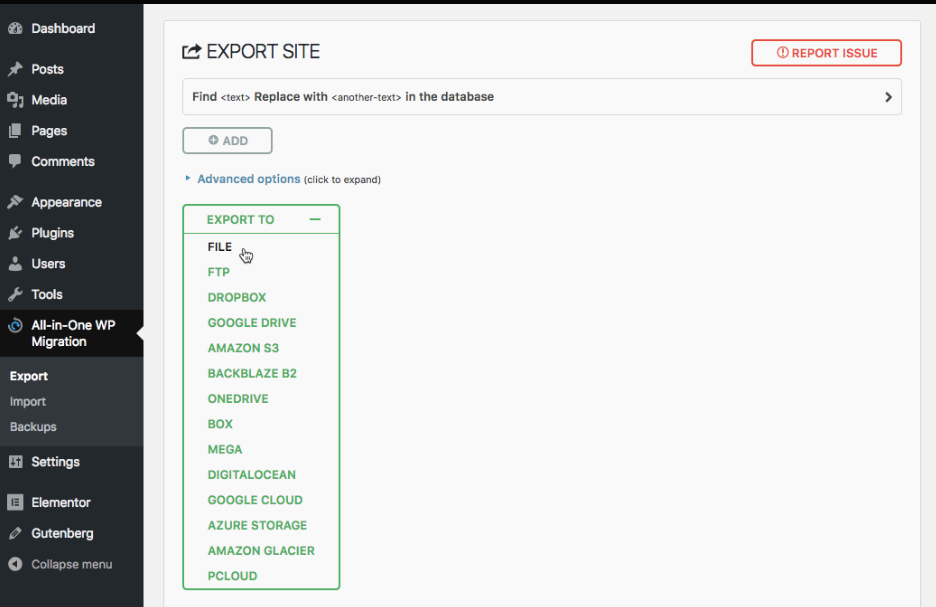Image resolution: width=936 pixels, height=607 pixels.
Task: Click the Settings sliders icon
Action: click(x=16, y=462)
